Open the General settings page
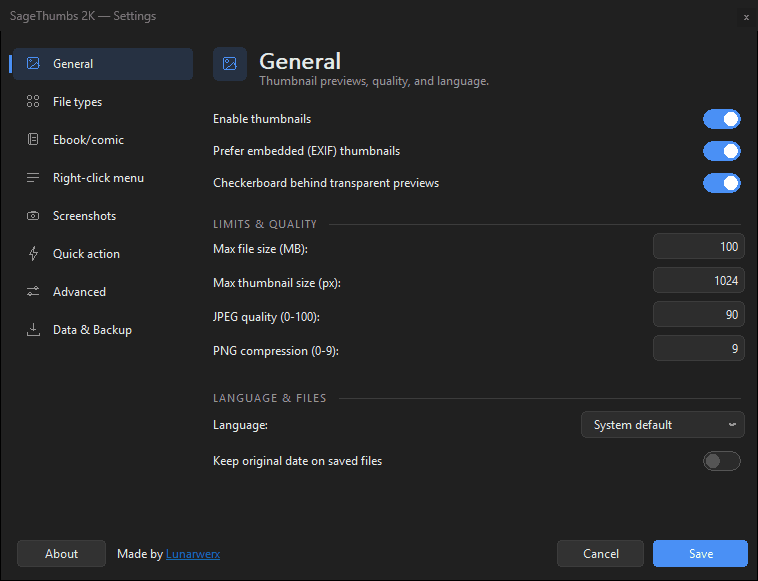 103,64
